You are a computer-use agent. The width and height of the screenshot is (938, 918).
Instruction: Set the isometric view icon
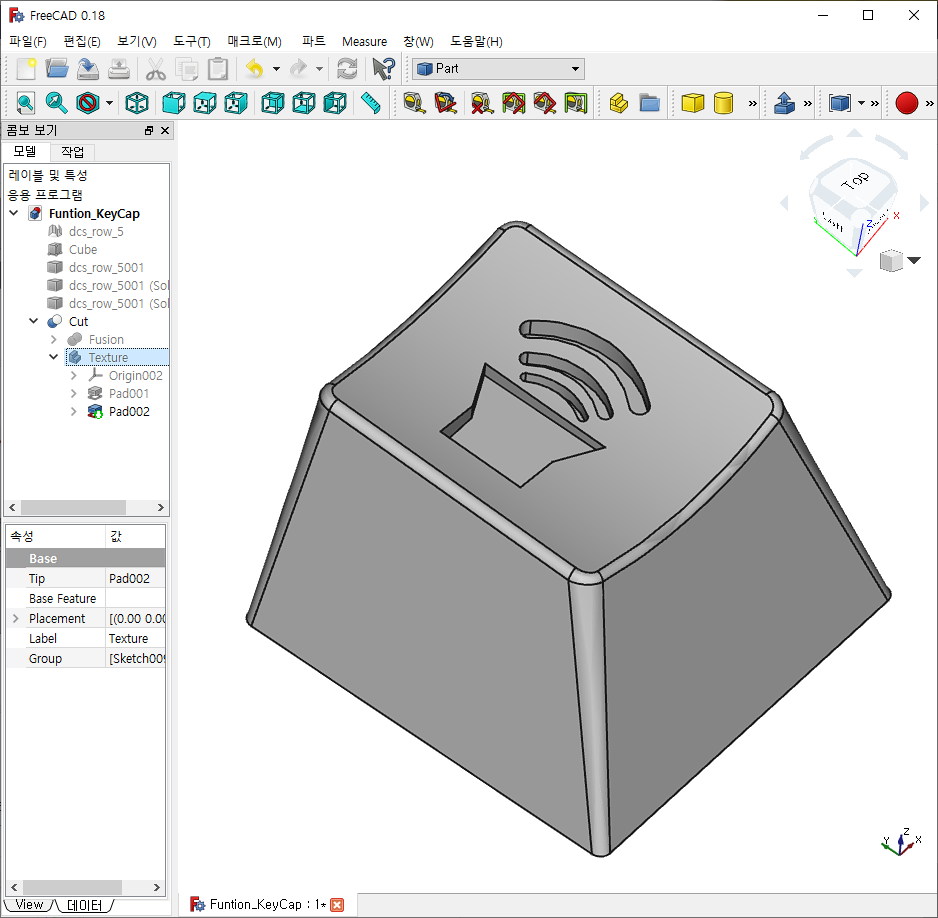tap(137, 103)
